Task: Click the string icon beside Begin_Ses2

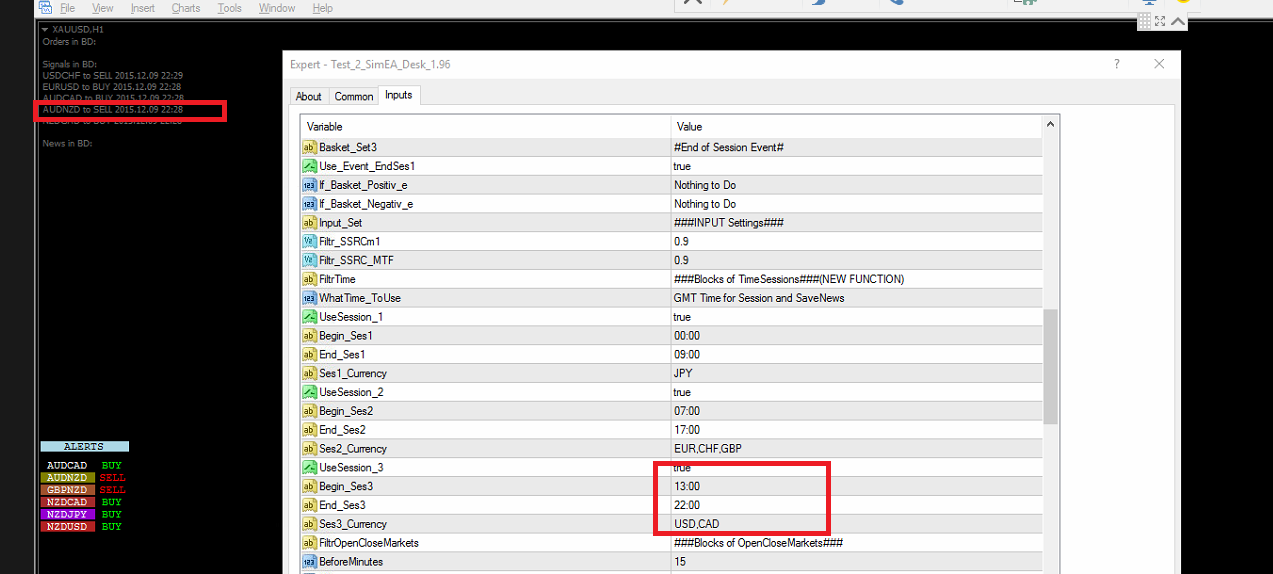Action: coord(309,411)
